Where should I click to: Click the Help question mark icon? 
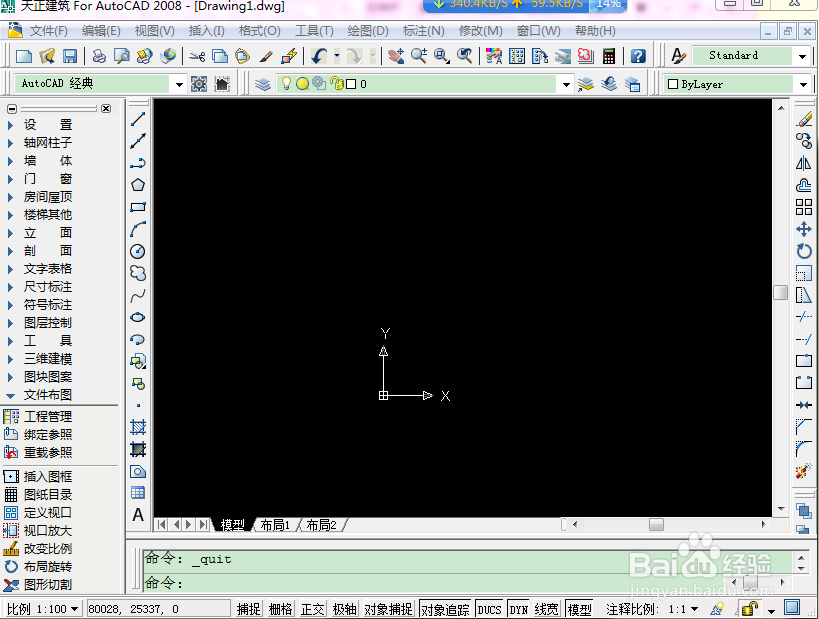click(x=638, y=56)
